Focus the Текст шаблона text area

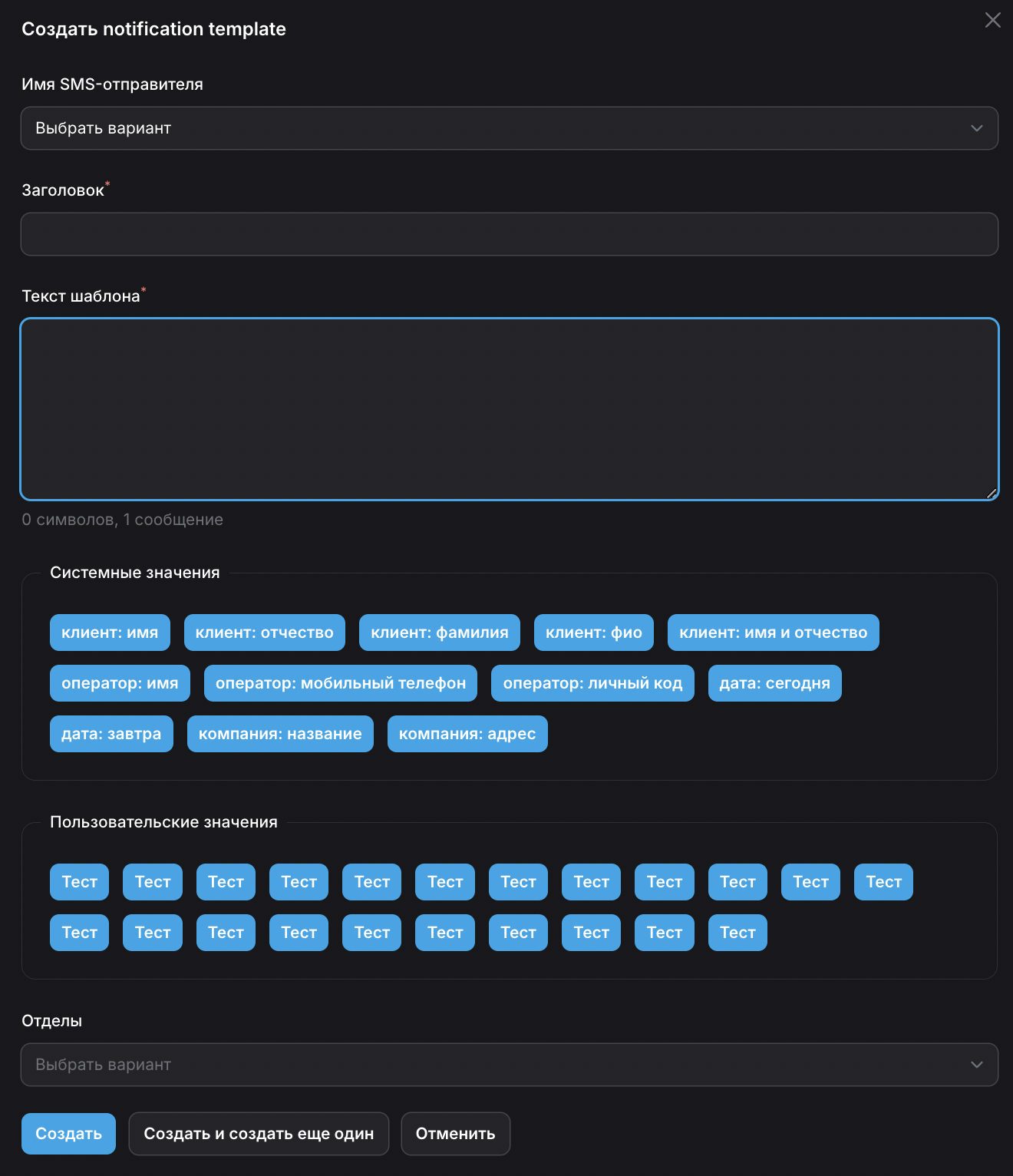tap(509, 408)
